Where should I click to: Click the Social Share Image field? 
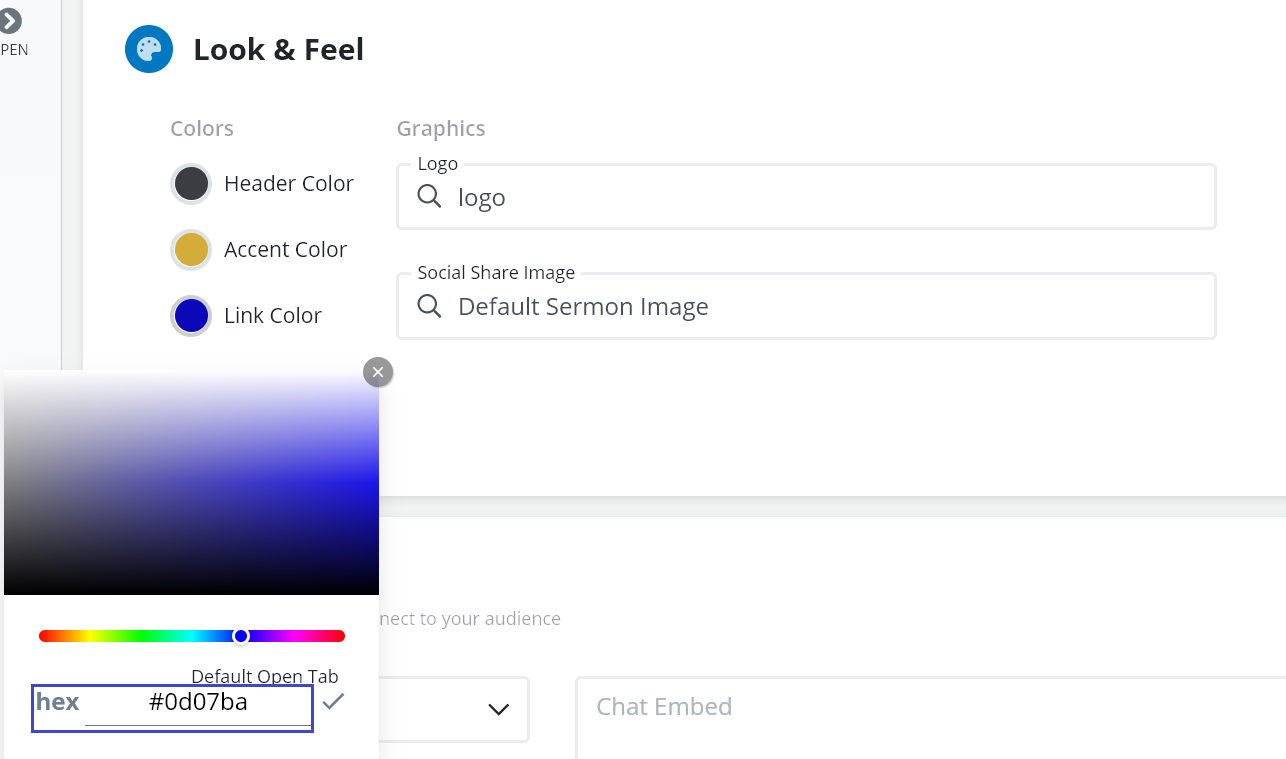click(820, 306)
